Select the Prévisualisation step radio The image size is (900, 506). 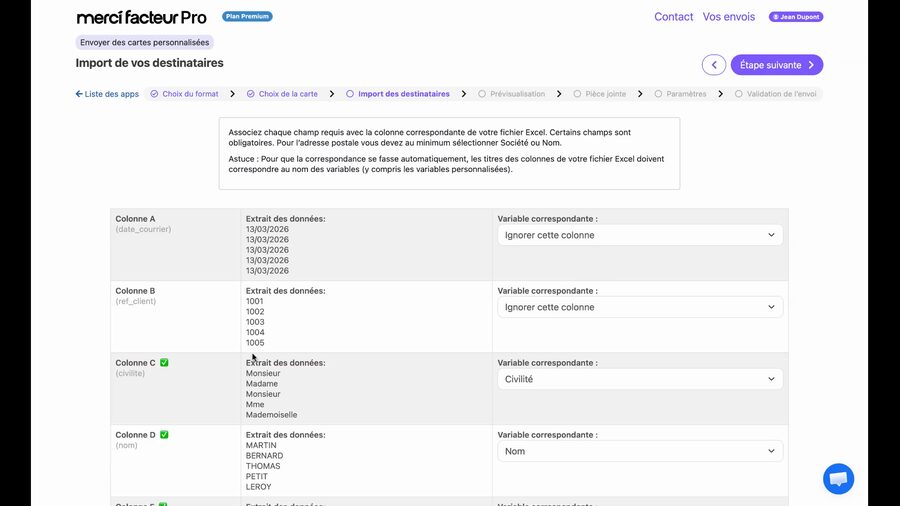point(482,94)
